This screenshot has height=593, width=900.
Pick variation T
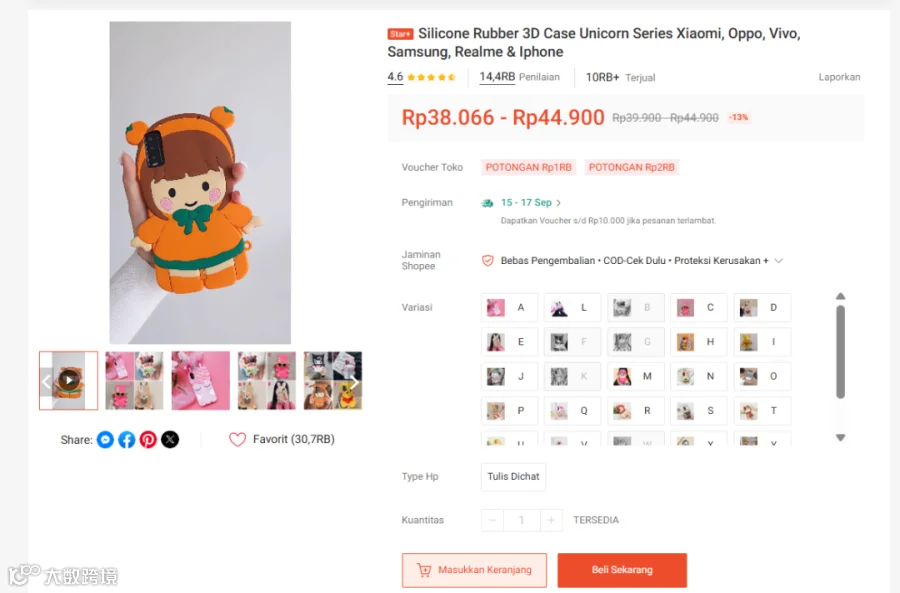coord(762,411)
